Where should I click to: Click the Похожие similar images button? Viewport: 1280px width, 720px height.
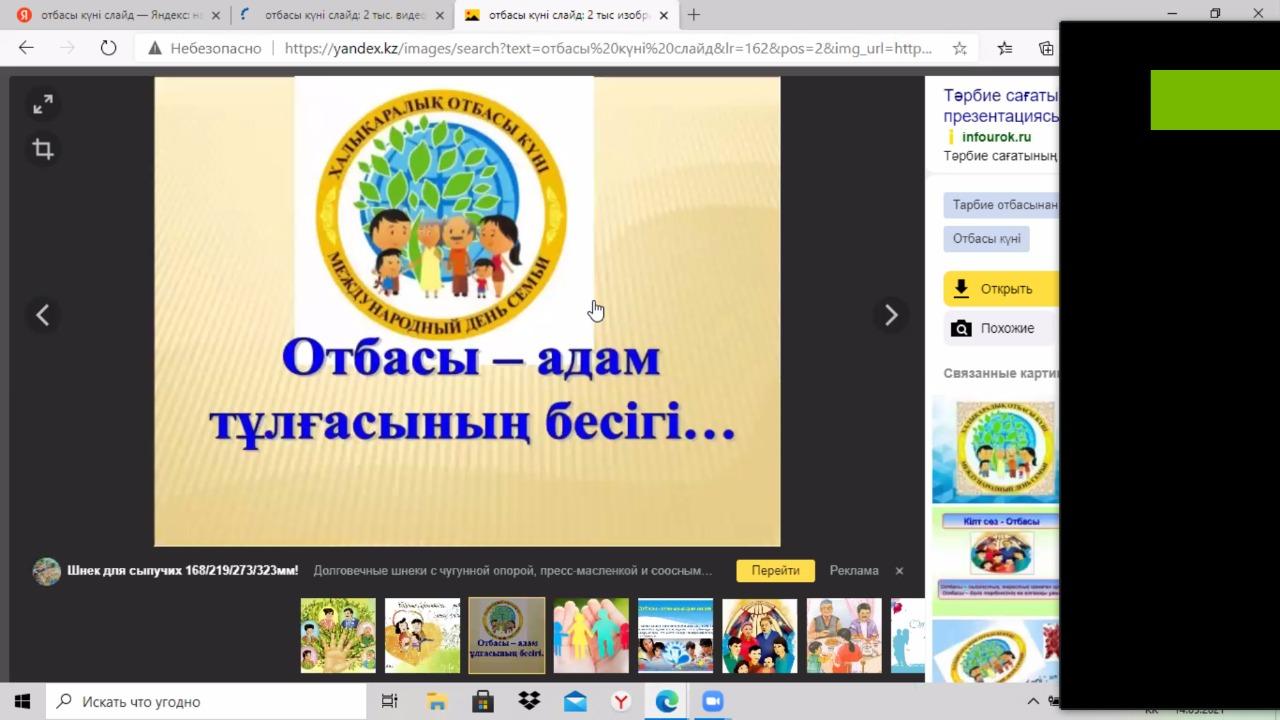point(1000,328)
